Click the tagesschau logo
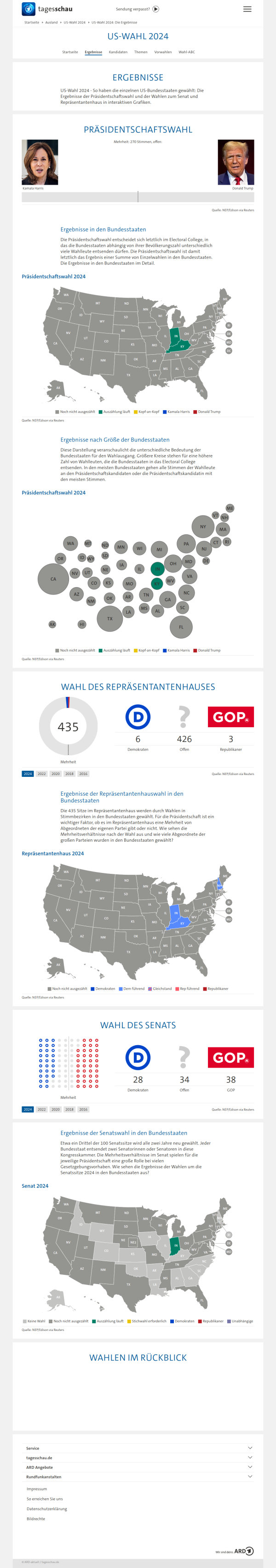 click(46, 9)
